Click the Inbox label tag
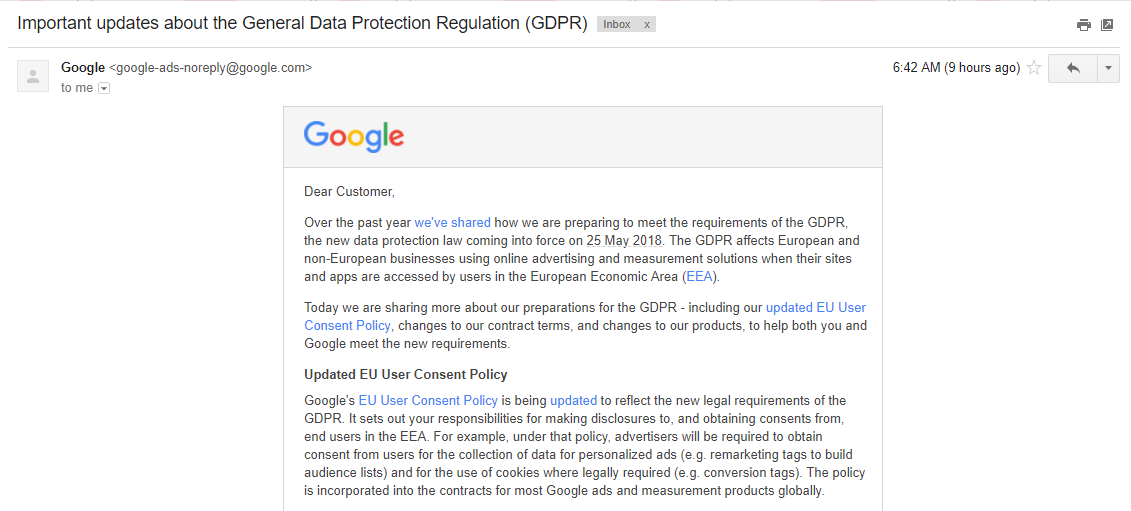Screen dimensions: 1131x511 coord(617,25)
